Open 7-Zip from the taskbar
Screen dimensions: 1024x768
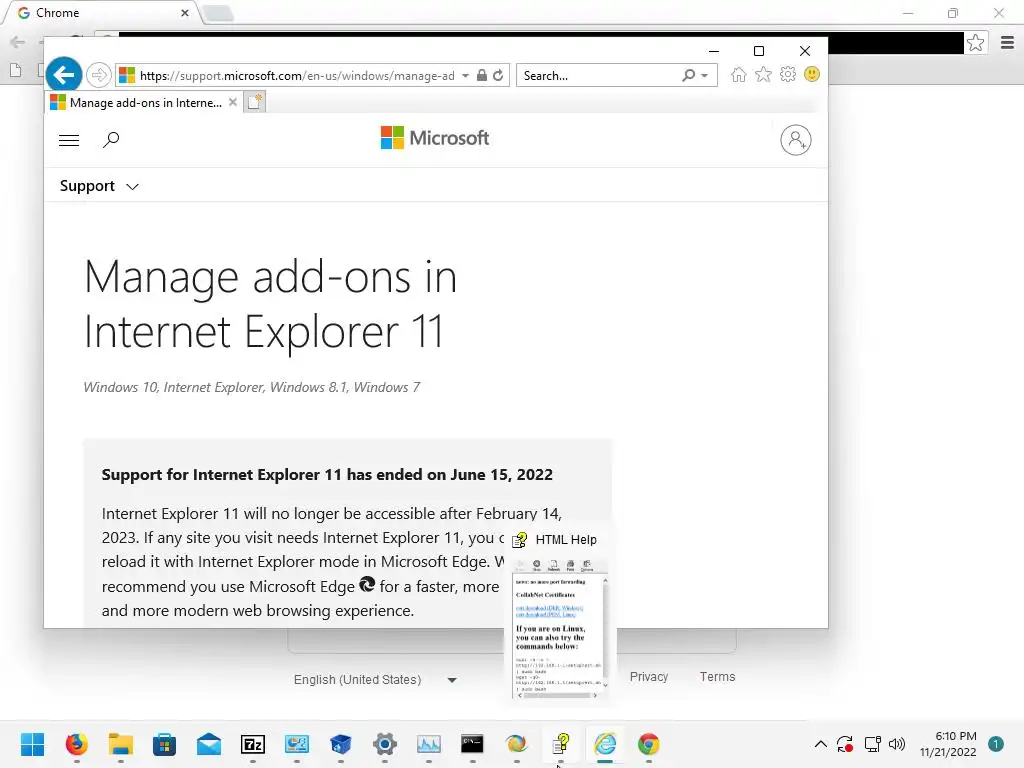(x=253, y=744)
